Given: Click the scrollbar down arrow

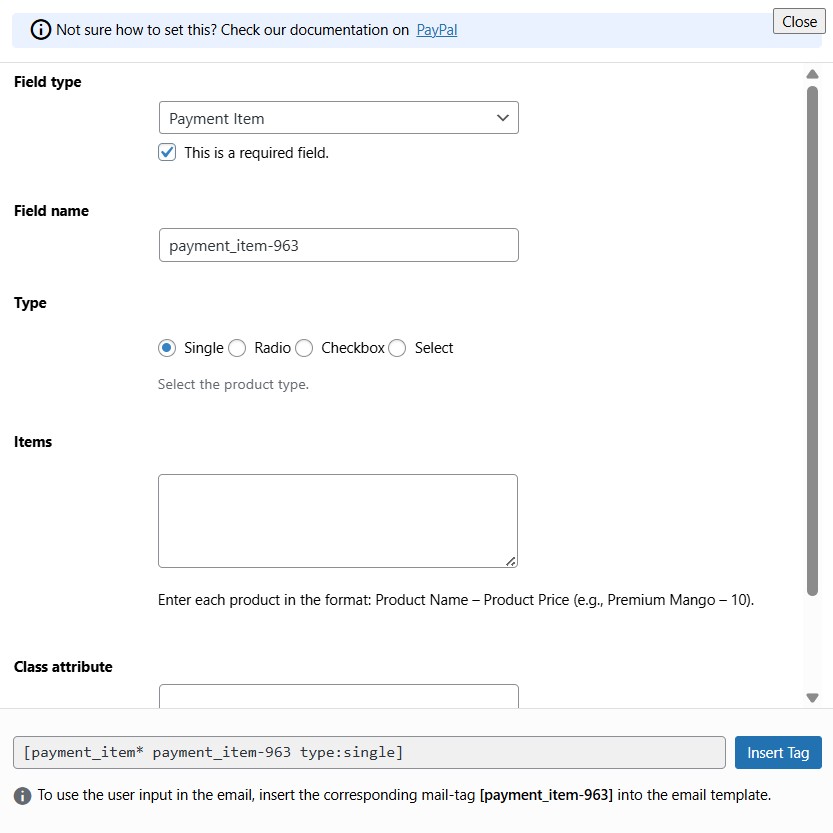Looking at the screenshot, I should [812, 698].
